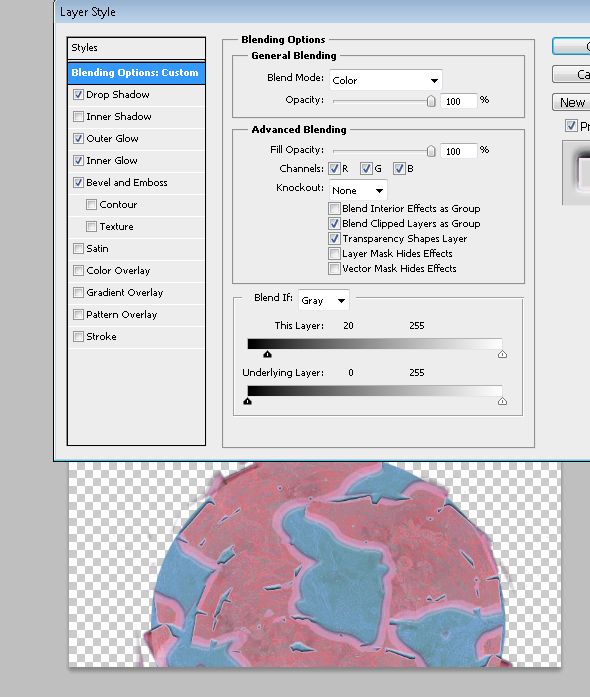Click Underlying Layer white point slider

(x=502, y=401)
